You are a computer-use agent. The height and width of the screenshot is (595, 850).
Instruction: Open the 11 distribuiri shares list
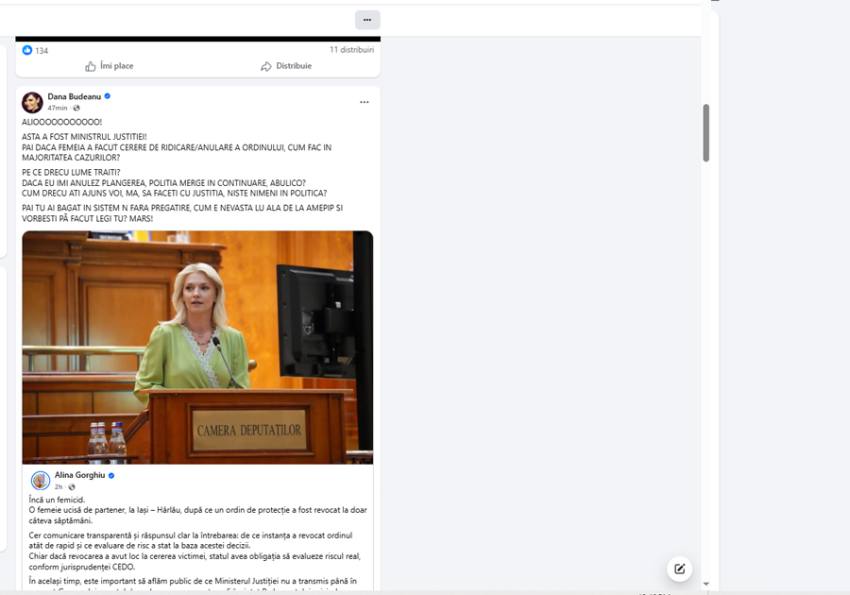click(x=351, y=49)
